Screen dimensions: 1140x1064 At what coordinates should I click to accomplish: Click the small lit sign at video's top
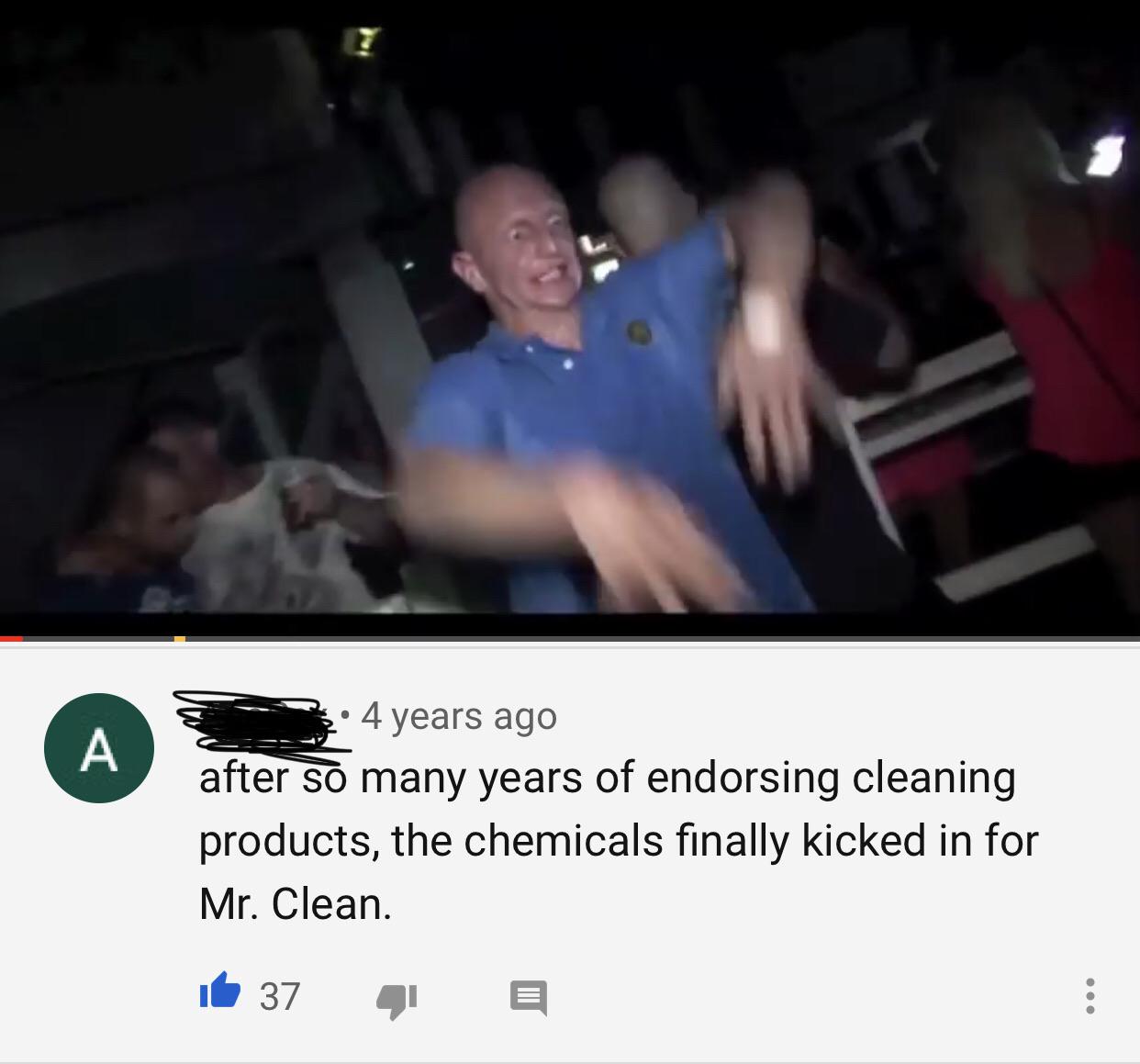[360, 40]
